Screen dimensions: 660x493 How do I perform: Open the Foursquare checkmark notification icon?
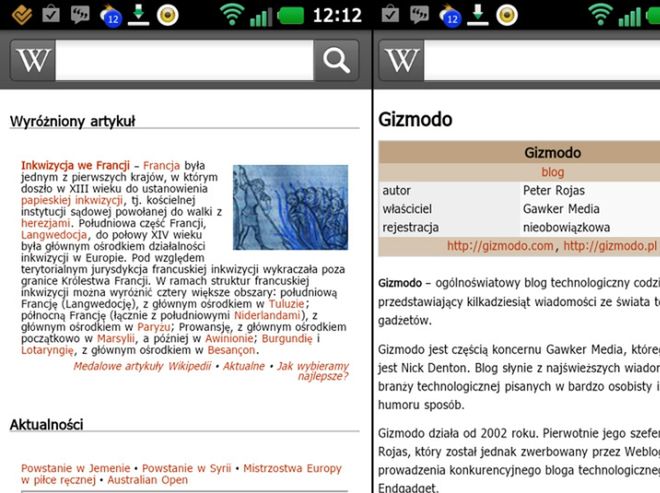click(22, 15)
